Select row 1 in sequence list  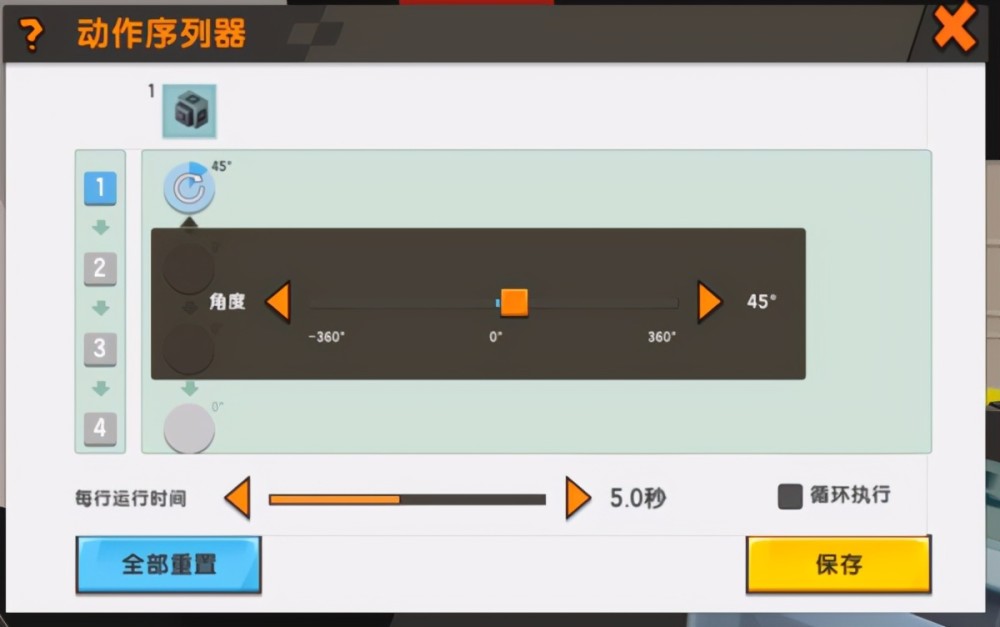pyautogui.click(x=100, y=188)
